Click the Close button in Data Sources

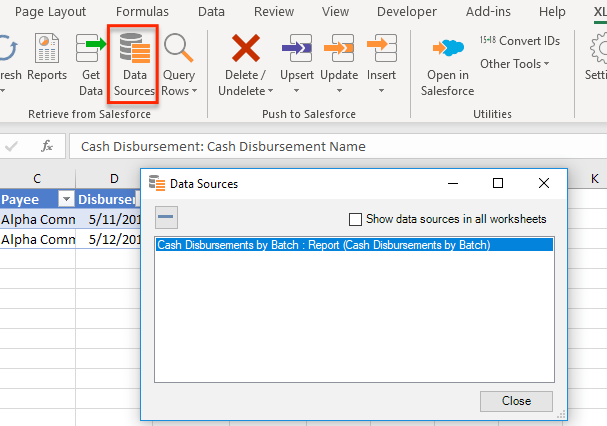click(x=516, y=401)
